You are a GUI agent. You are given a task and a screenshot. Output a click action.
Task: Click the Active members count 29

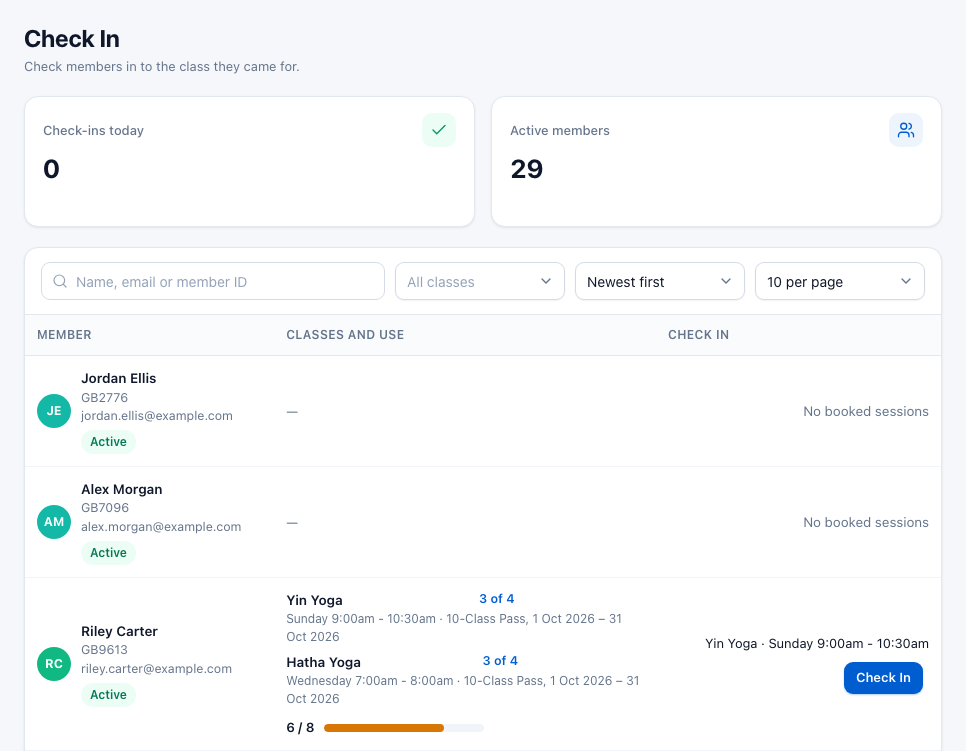526,169
